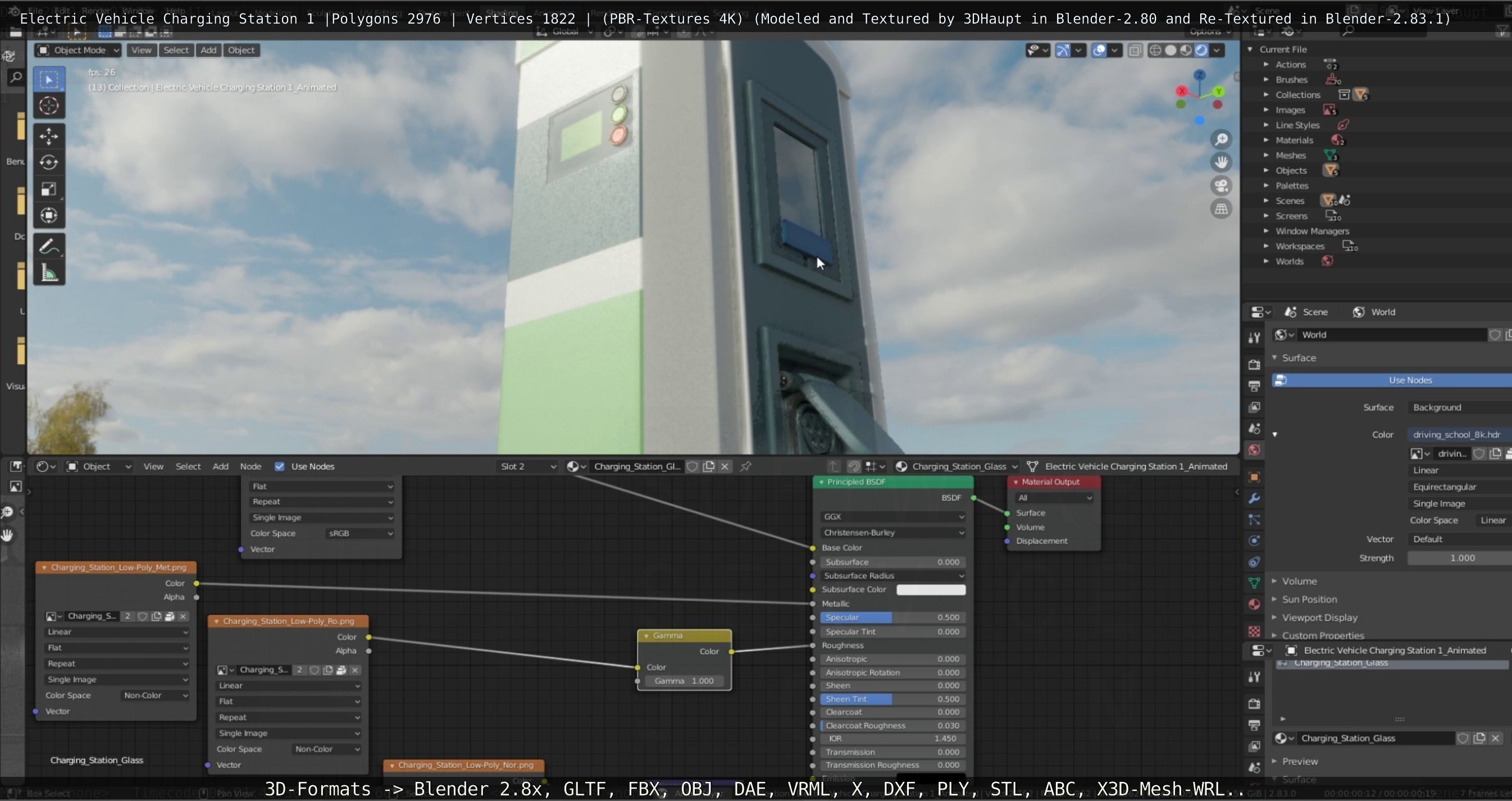Switch to World tab in properties

coord(1373,312)
